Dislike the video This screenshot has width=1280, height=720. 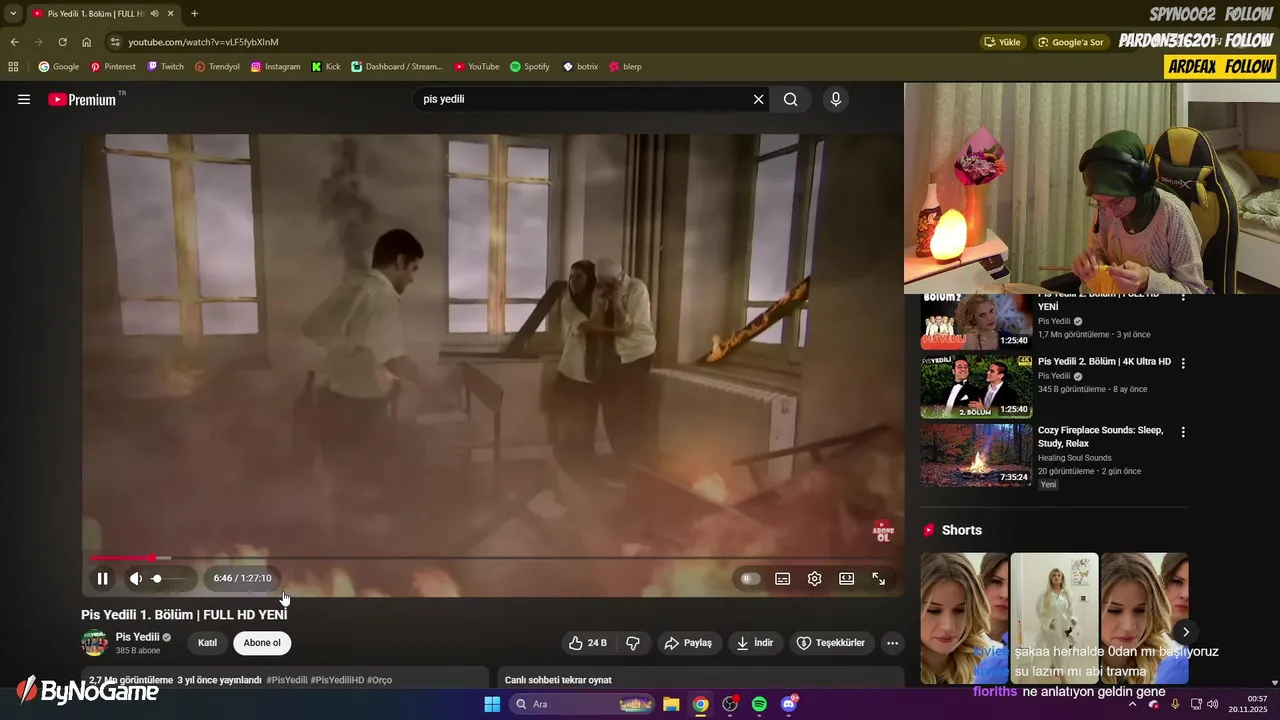point(633,643)
